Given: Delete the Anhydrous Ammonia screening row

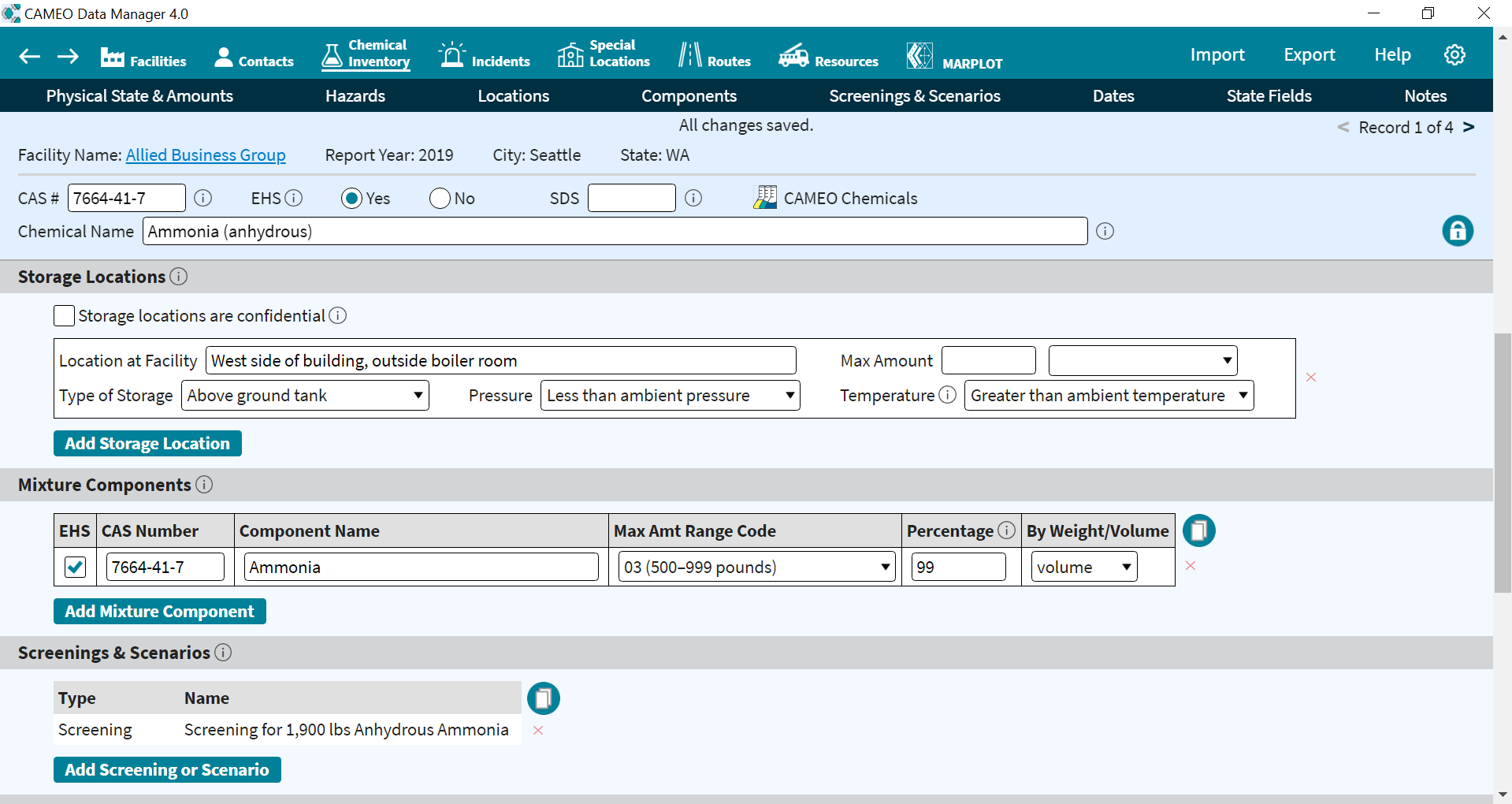Looking at the screenshot, I should [538, 731].
